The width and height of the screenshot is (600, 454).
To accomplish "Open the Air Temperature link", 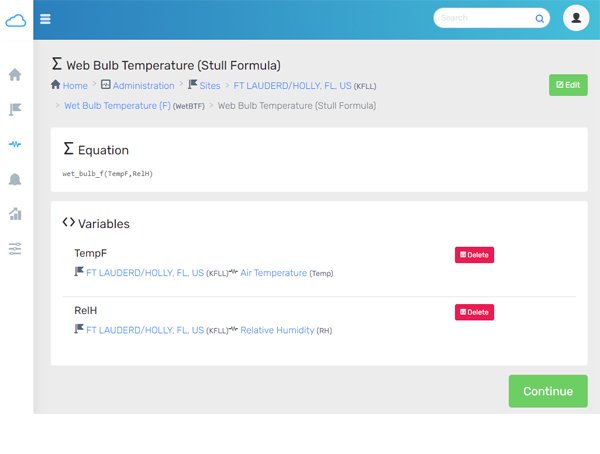I will (273, 272).
